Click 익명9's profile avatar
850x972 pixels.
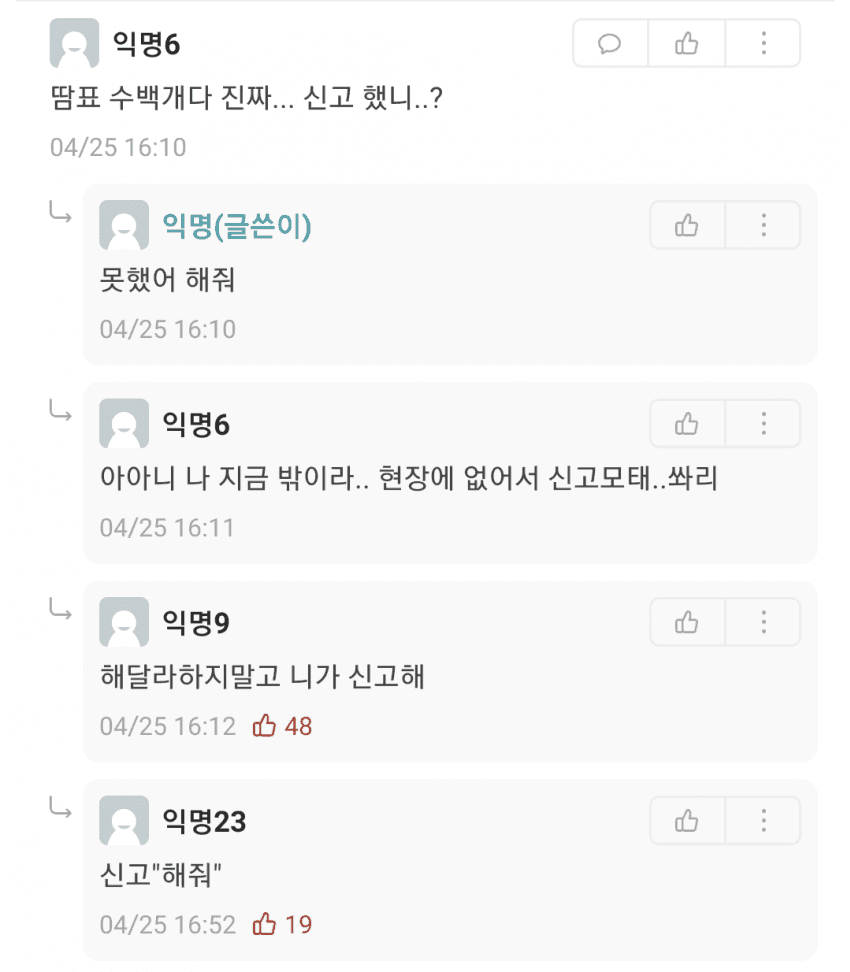click(x=124, y=622)
